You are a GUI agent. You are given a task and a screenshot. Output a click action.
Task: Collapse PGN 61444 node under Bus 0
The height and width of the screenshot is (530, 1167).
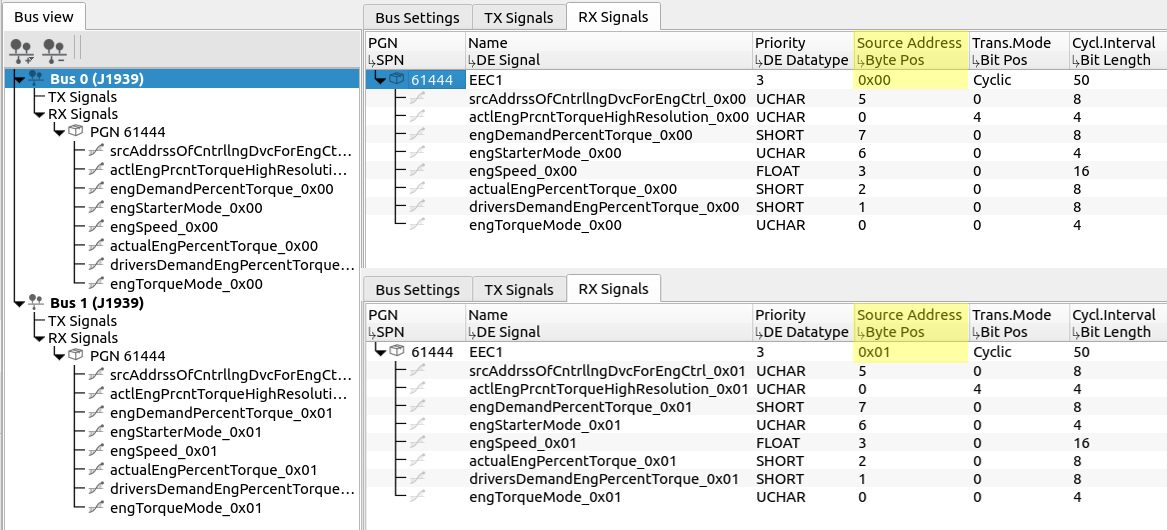pyautogui.click(x=59, y=132)
